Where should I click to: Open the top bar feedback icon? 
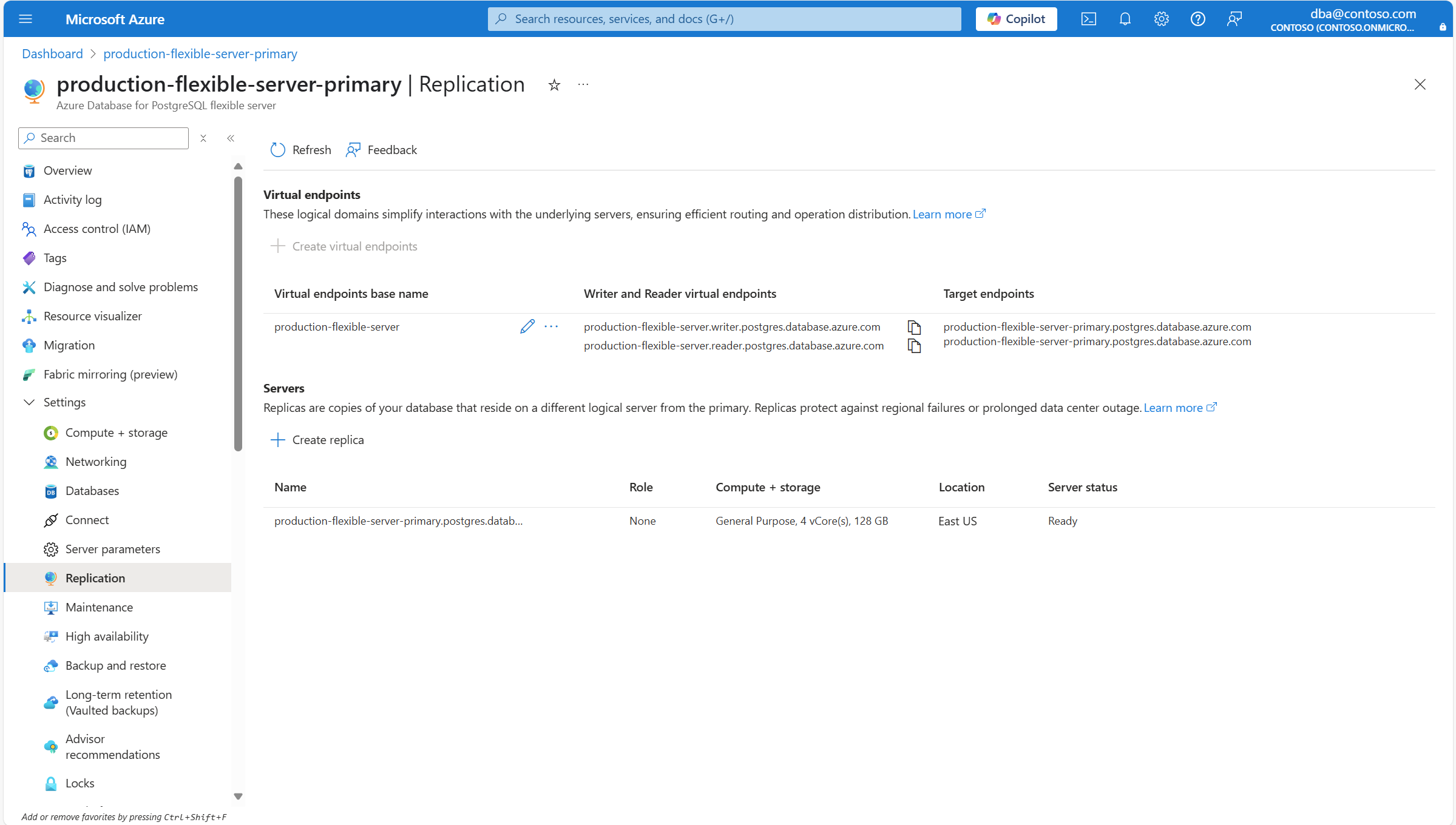[1234, 19]
